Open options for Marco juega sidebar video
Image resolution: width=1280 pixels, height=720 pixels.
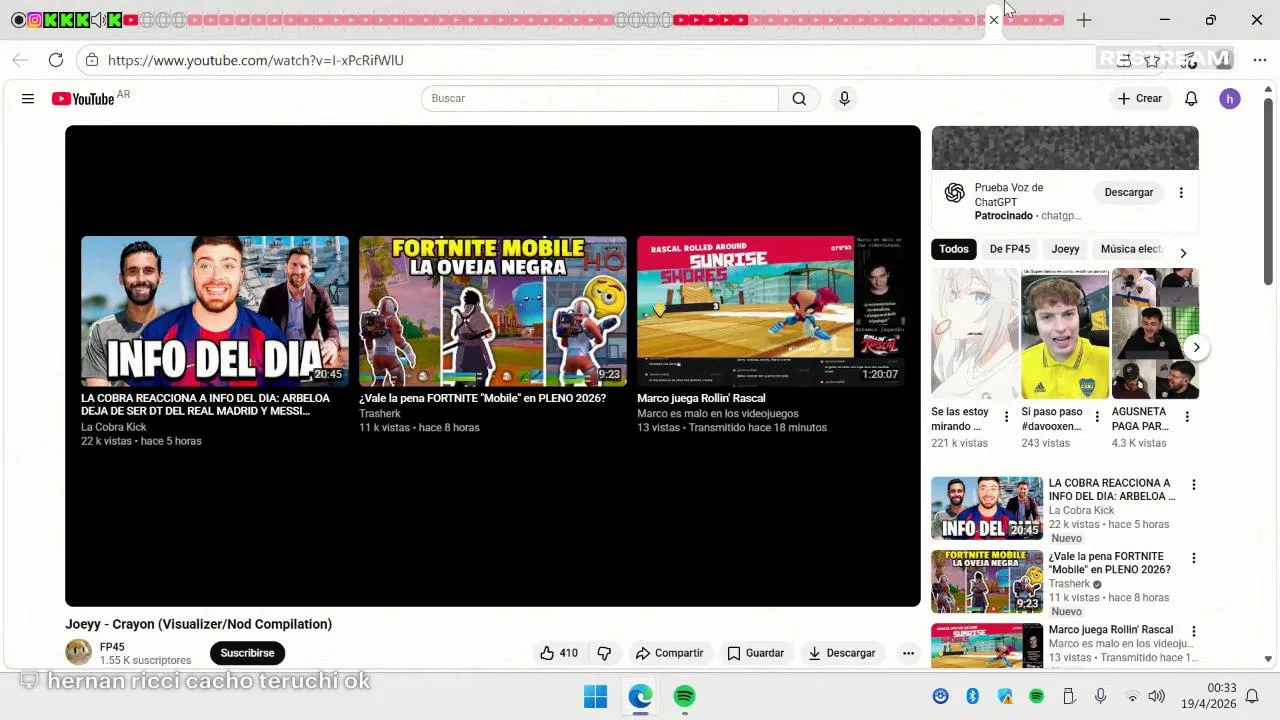click(1193, 632)
